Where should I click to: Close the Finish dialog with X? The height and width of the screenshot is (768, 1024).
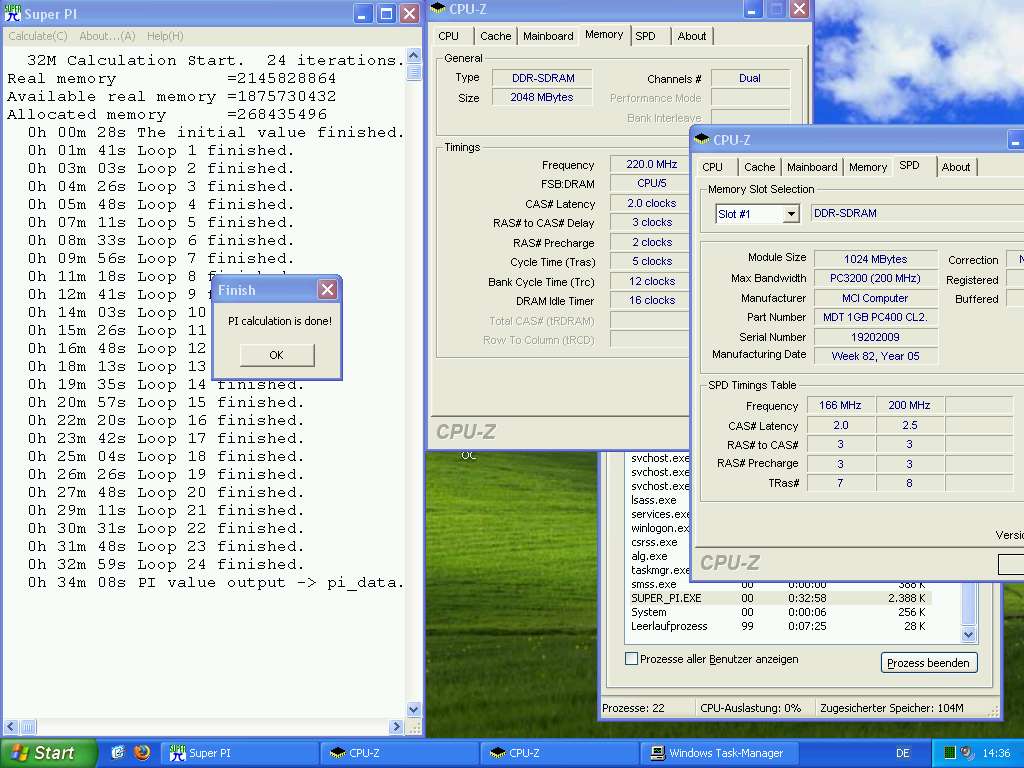[327, 290]
